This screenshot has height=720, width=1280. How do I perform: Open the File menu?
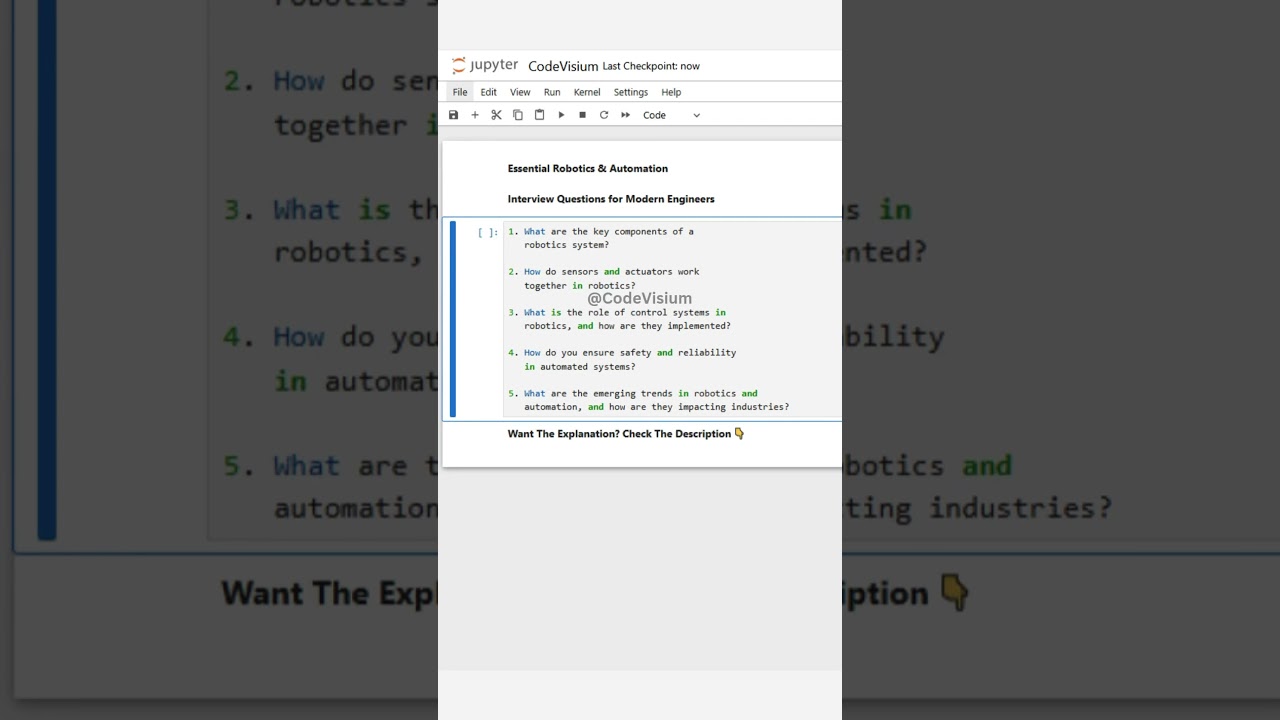[460, 92]
